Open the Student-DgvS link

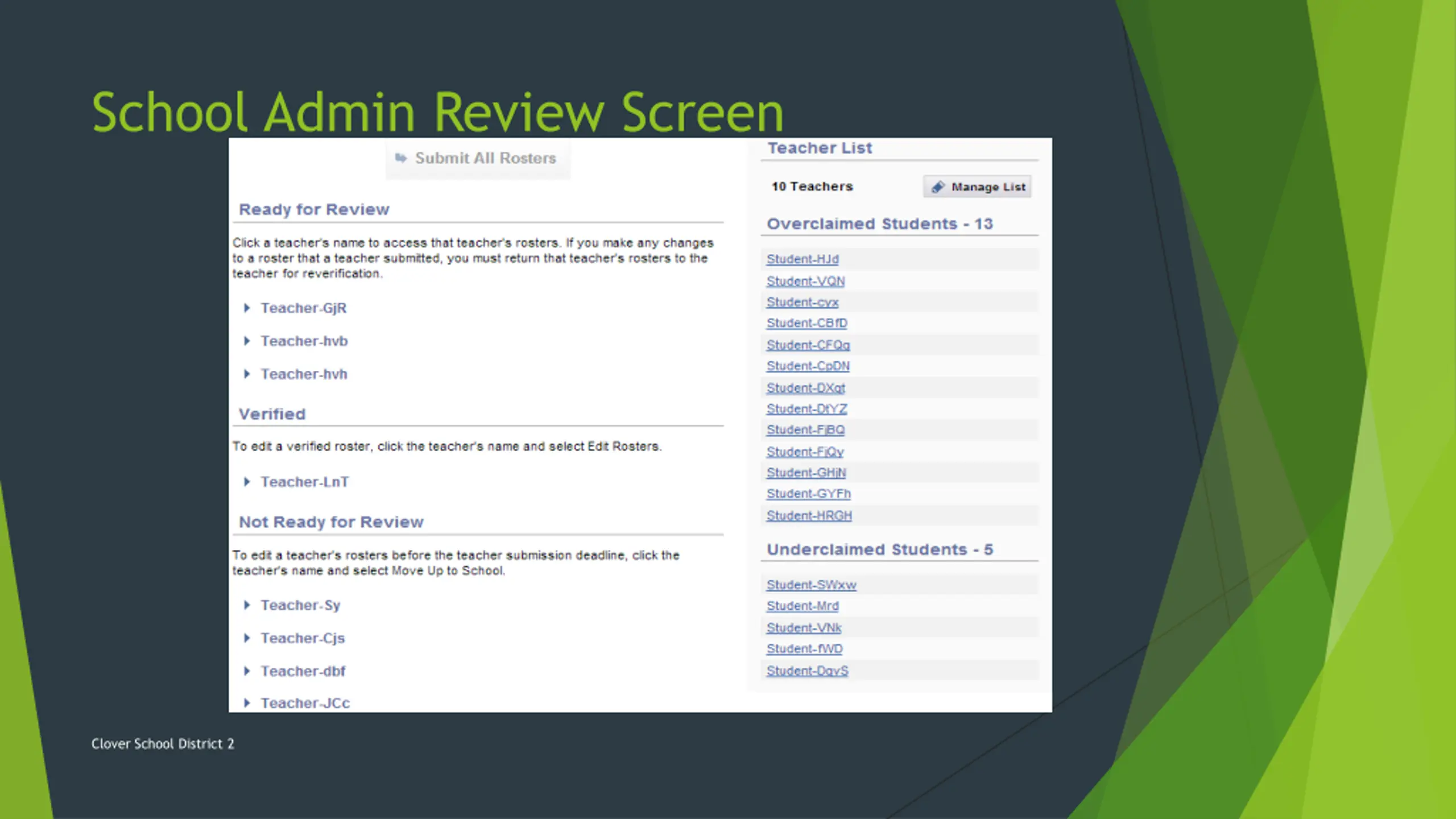(807, 671)
